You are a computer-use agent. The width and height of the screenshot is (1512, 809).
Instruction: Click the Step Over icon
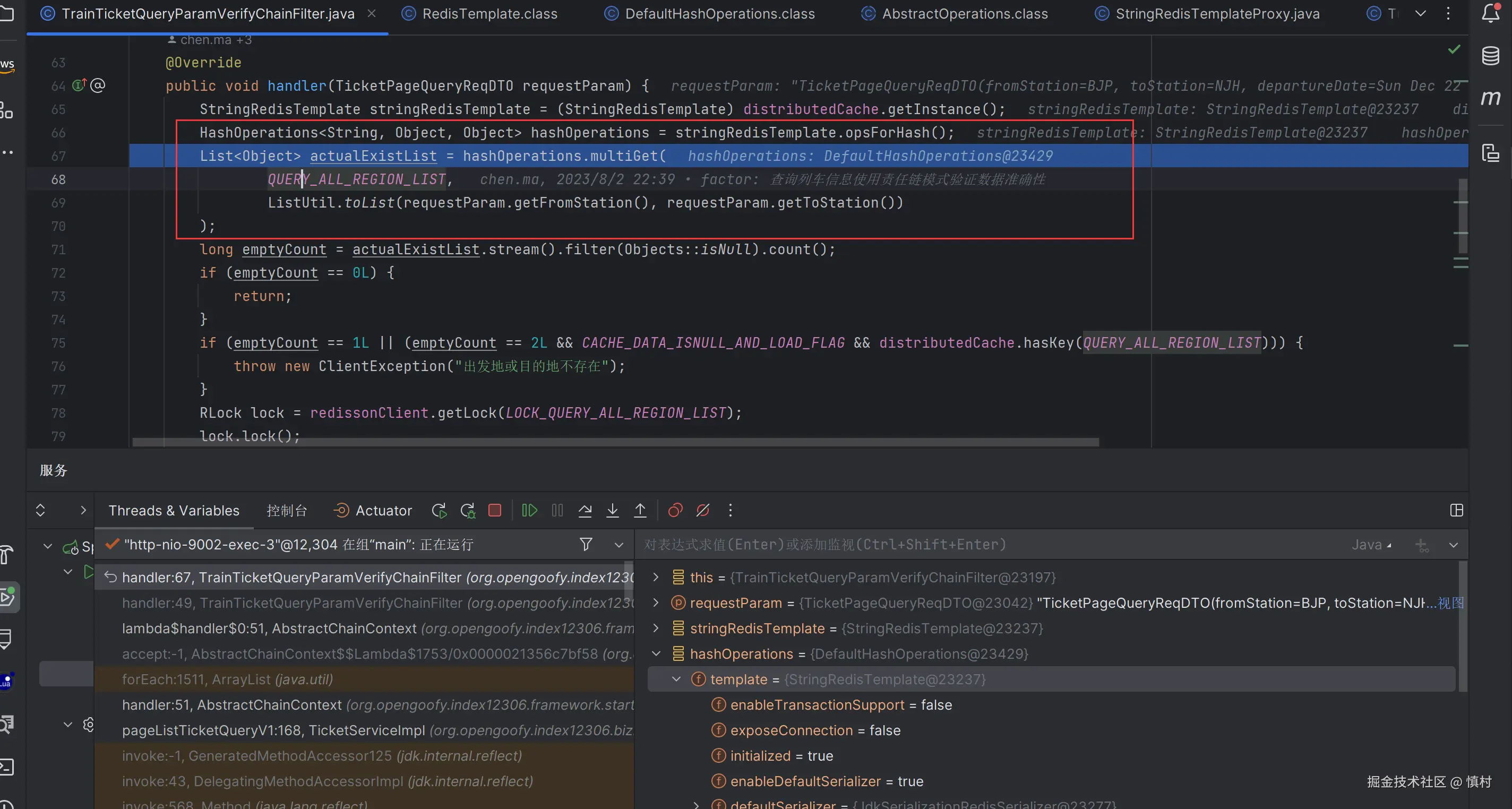[x=585, y=510]
